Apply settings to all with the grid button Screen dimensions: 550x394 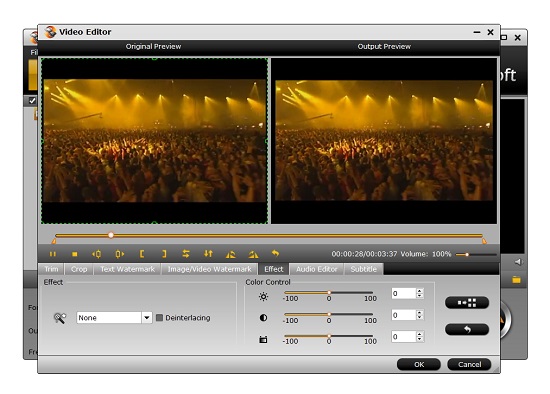[x=467, y=302]
